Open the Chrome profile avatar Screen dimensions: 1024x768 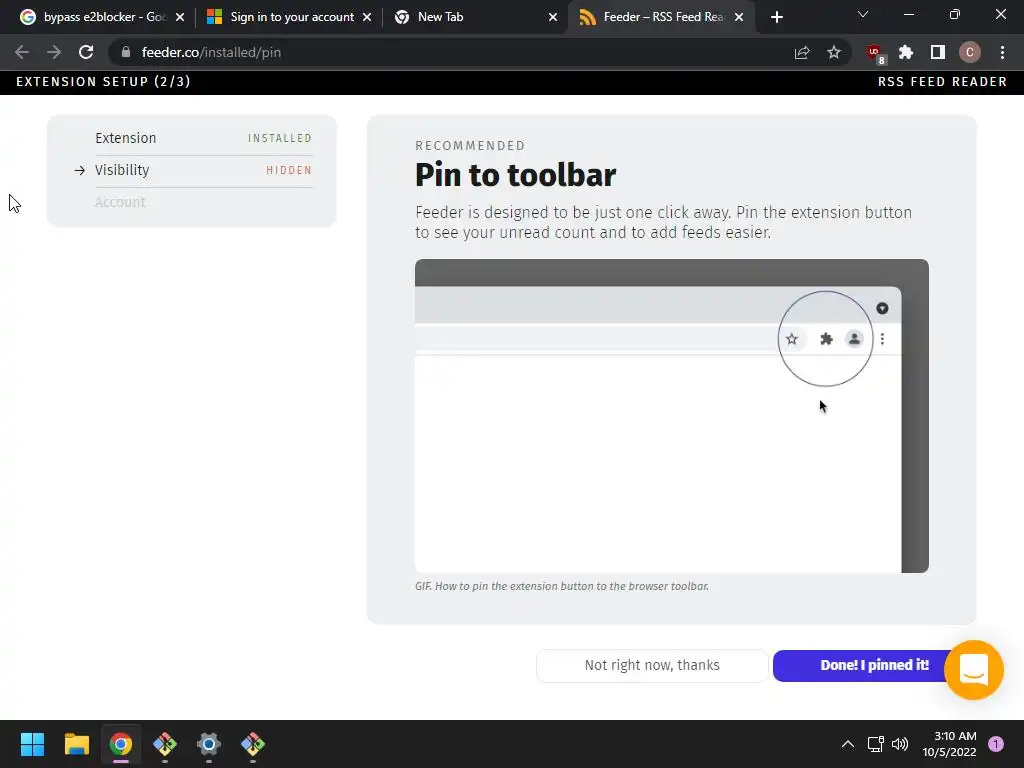(x=970, y=52)
